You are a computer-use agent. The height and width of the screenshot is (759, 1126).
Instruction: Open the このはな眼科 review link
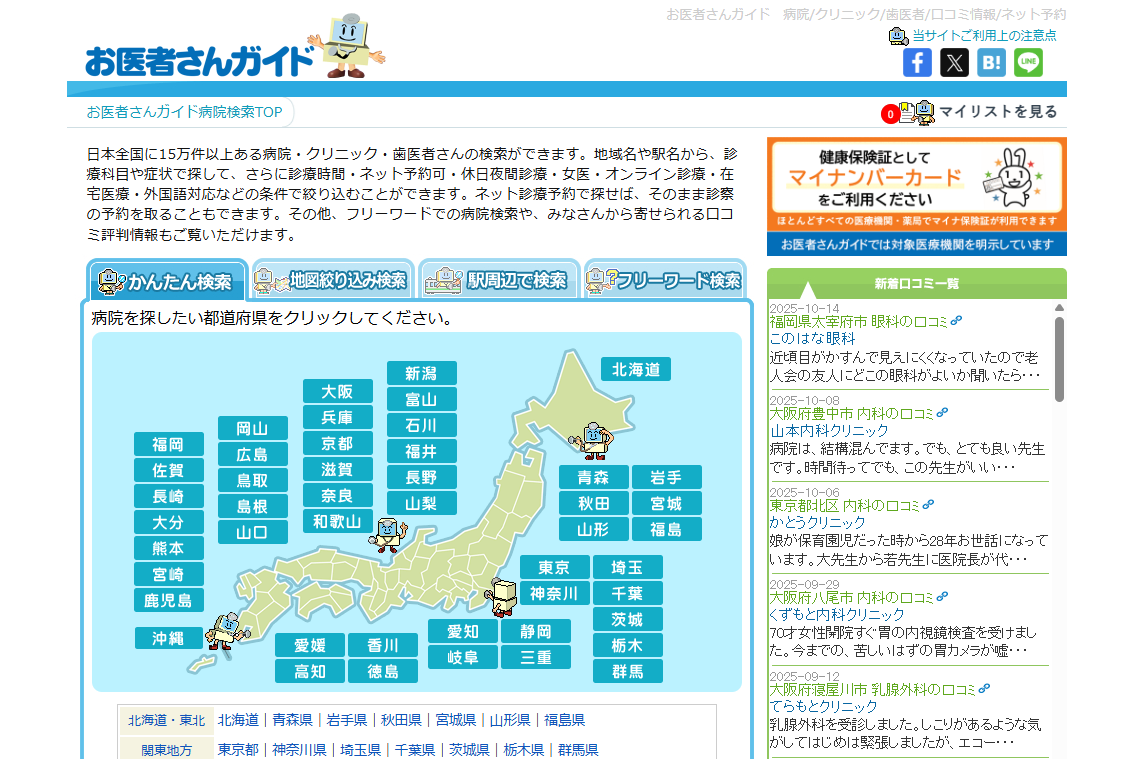tap(805, 339)
